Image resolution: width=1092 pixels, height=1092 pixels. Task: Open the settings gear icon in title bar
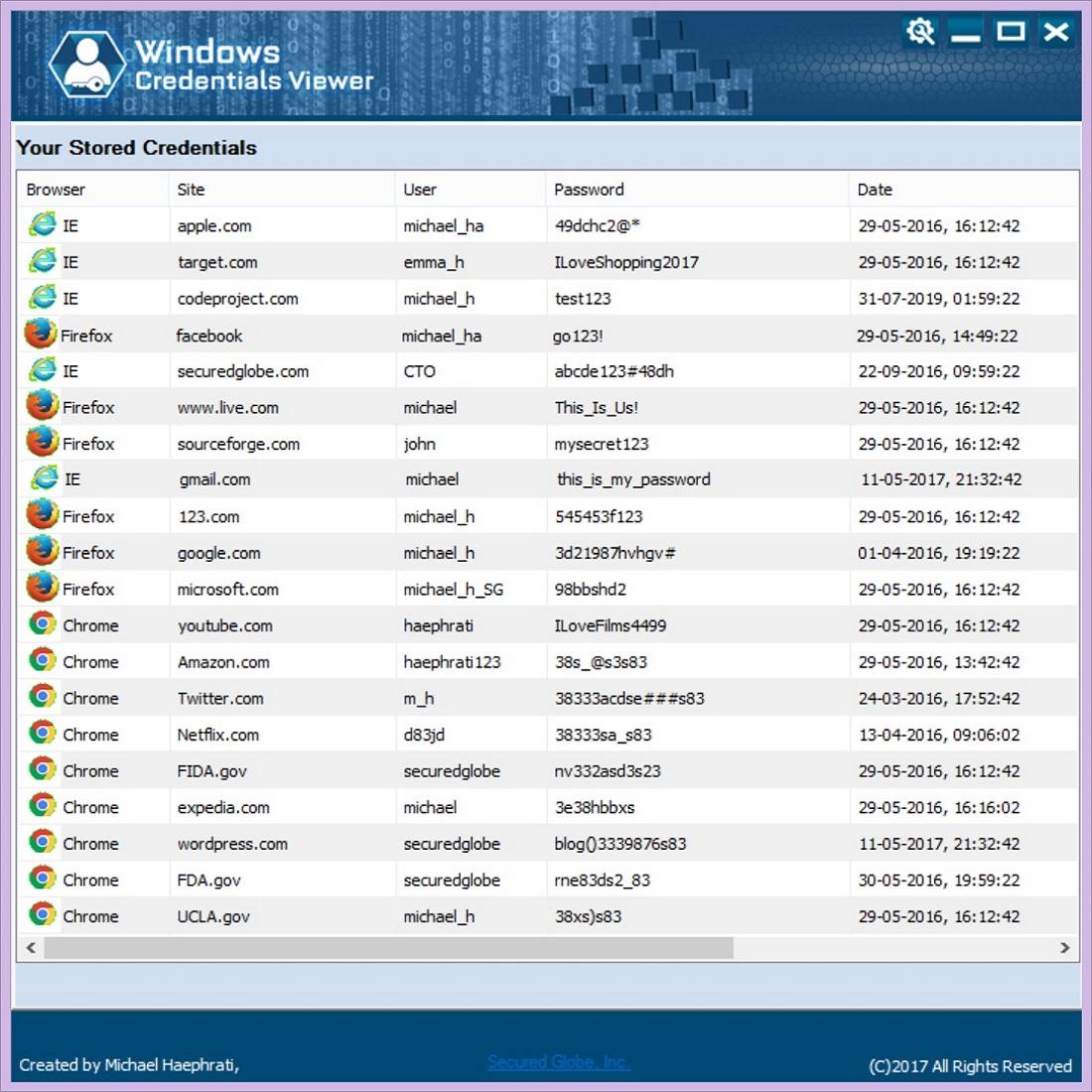[x=920, y=32]
